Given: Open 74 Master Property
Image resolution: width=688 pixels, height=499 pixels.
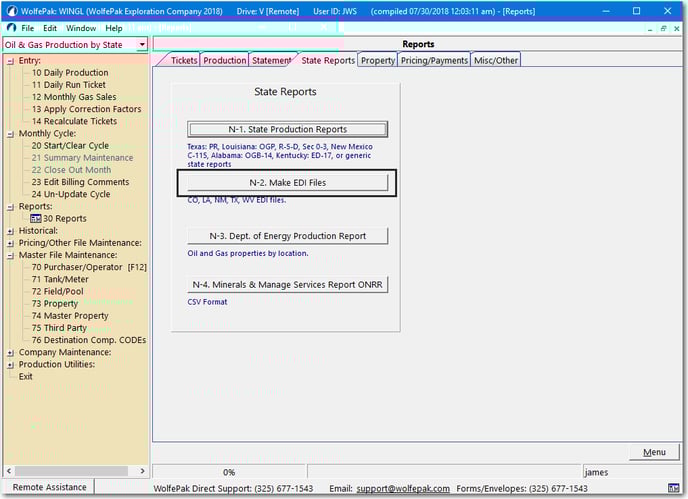Looking at the screenshot, I should click(x=70, y=316).
